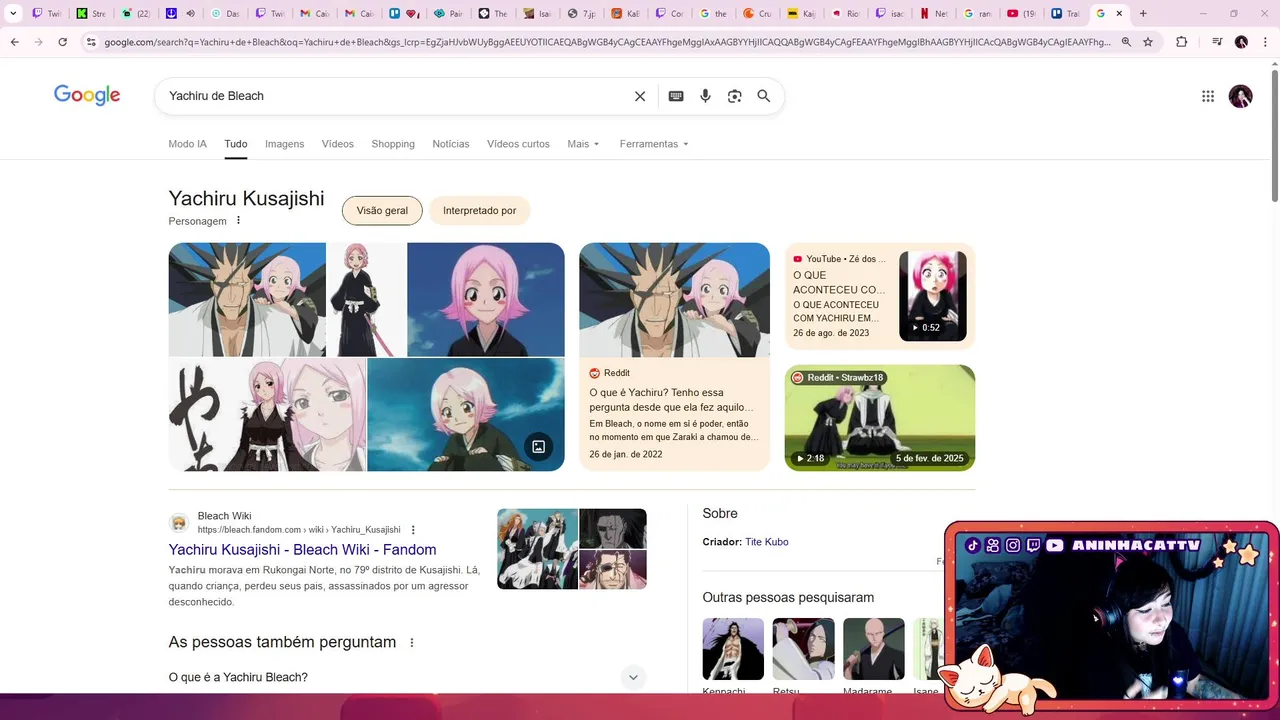The image size is (1280, 720).
Task: Play Reddit Strawbz18 video clip
Action: coord(880,417)
